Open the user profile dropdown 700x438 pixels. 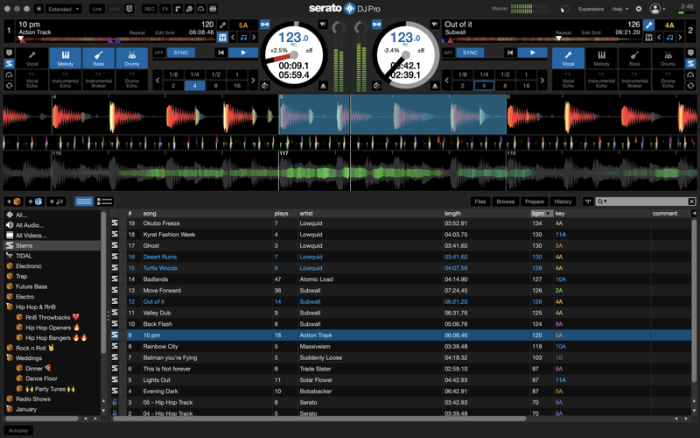click(657, 8)
